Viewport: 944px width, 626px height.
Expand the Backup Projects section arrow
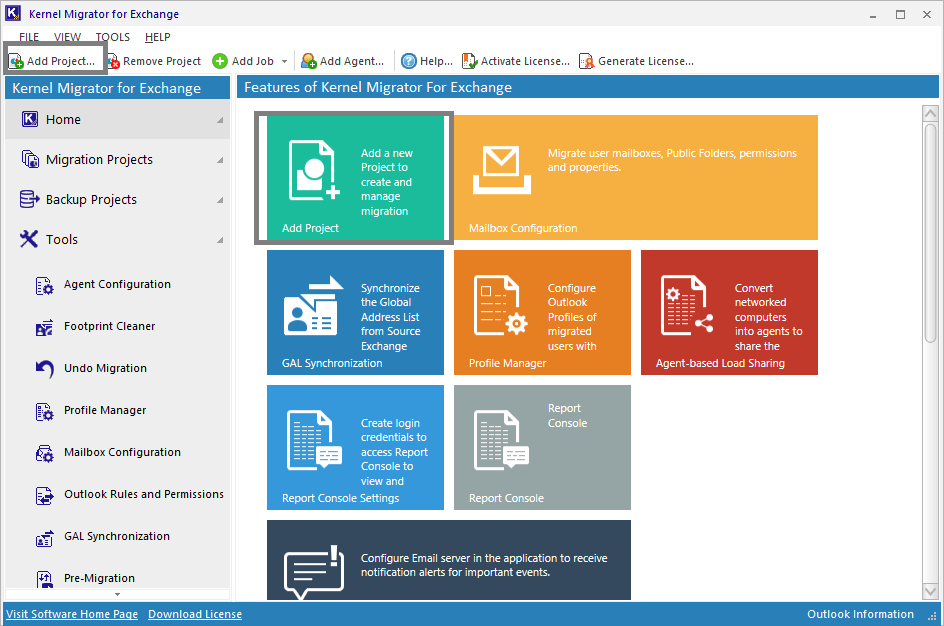coord(220,200)
